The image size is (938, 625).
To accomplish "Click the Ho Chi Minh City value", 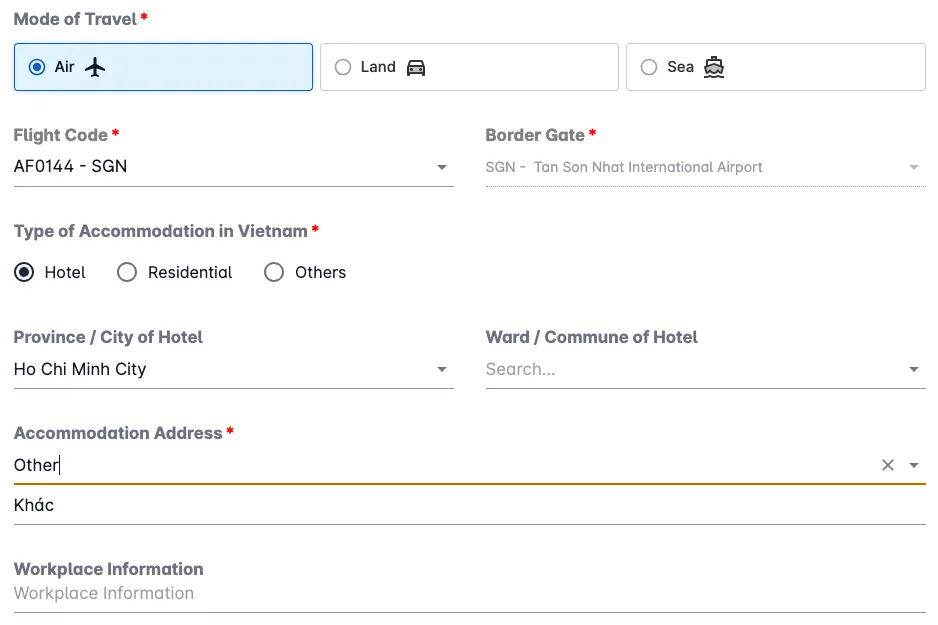I will [x=80, y=369].
